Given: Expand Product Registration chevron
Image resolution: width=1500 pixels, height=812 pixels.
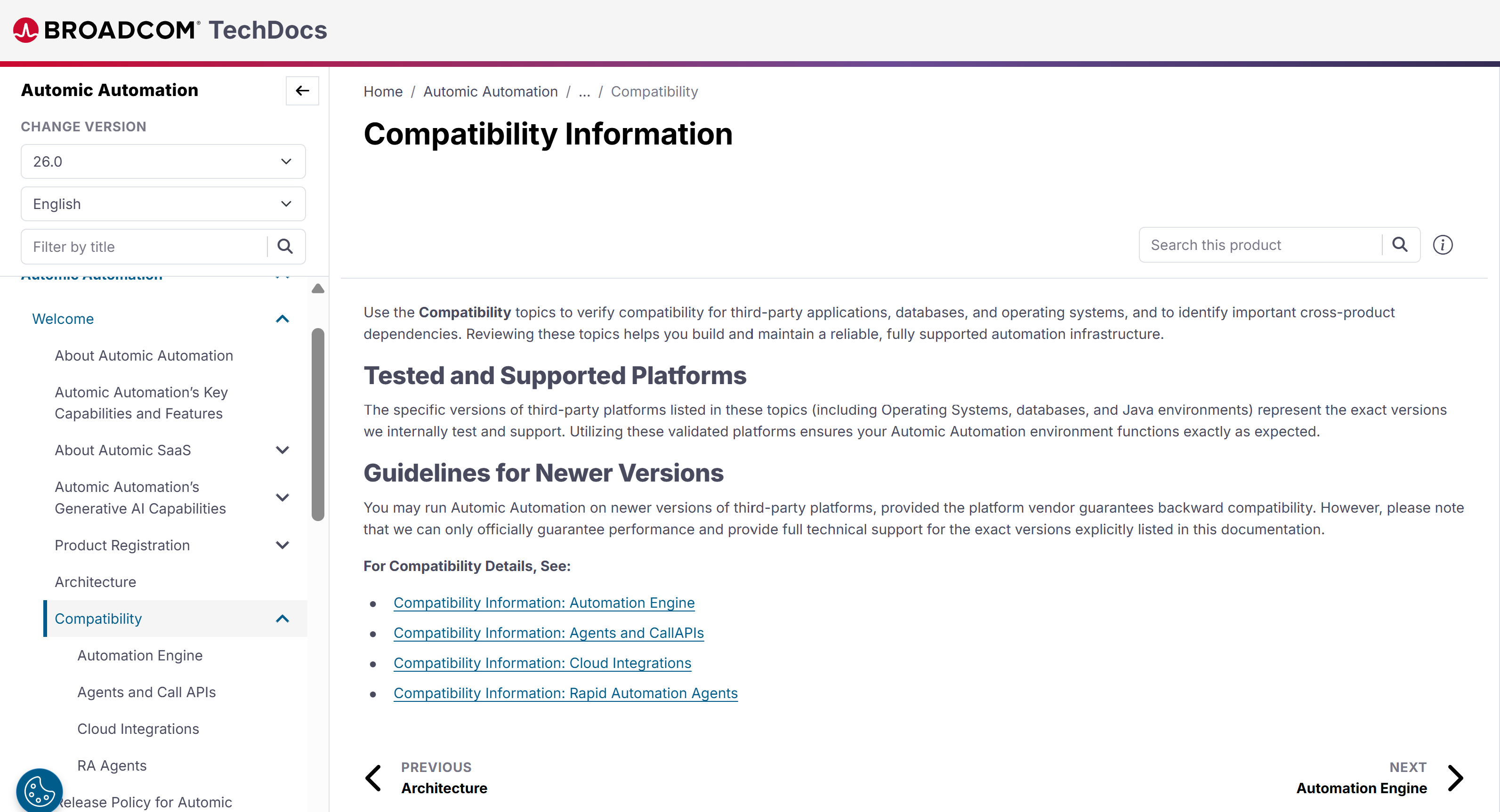Looking at the screenshot, I should [x=282, y=546].
